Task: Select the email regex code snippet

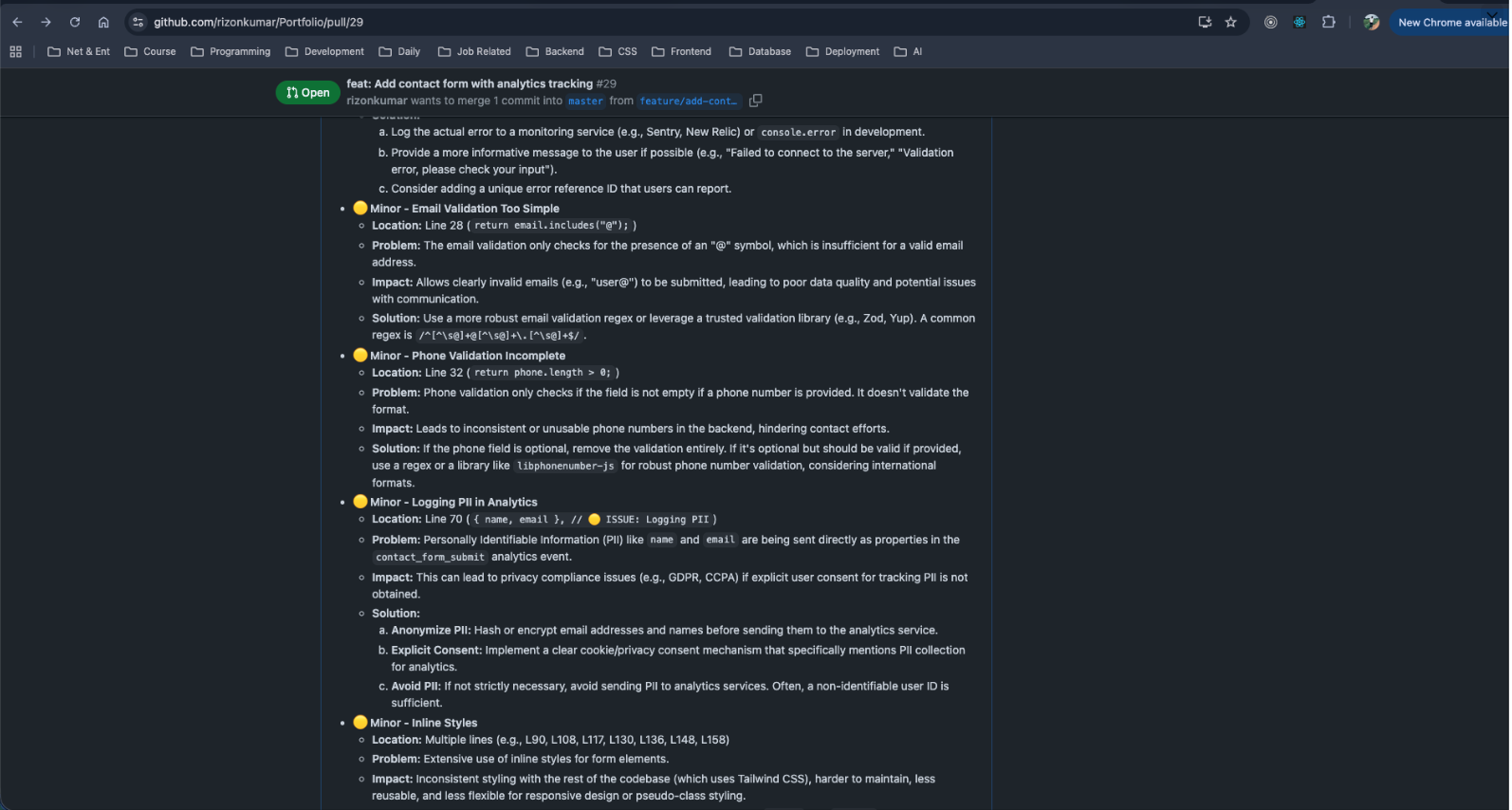Action: tap(498, 336)
